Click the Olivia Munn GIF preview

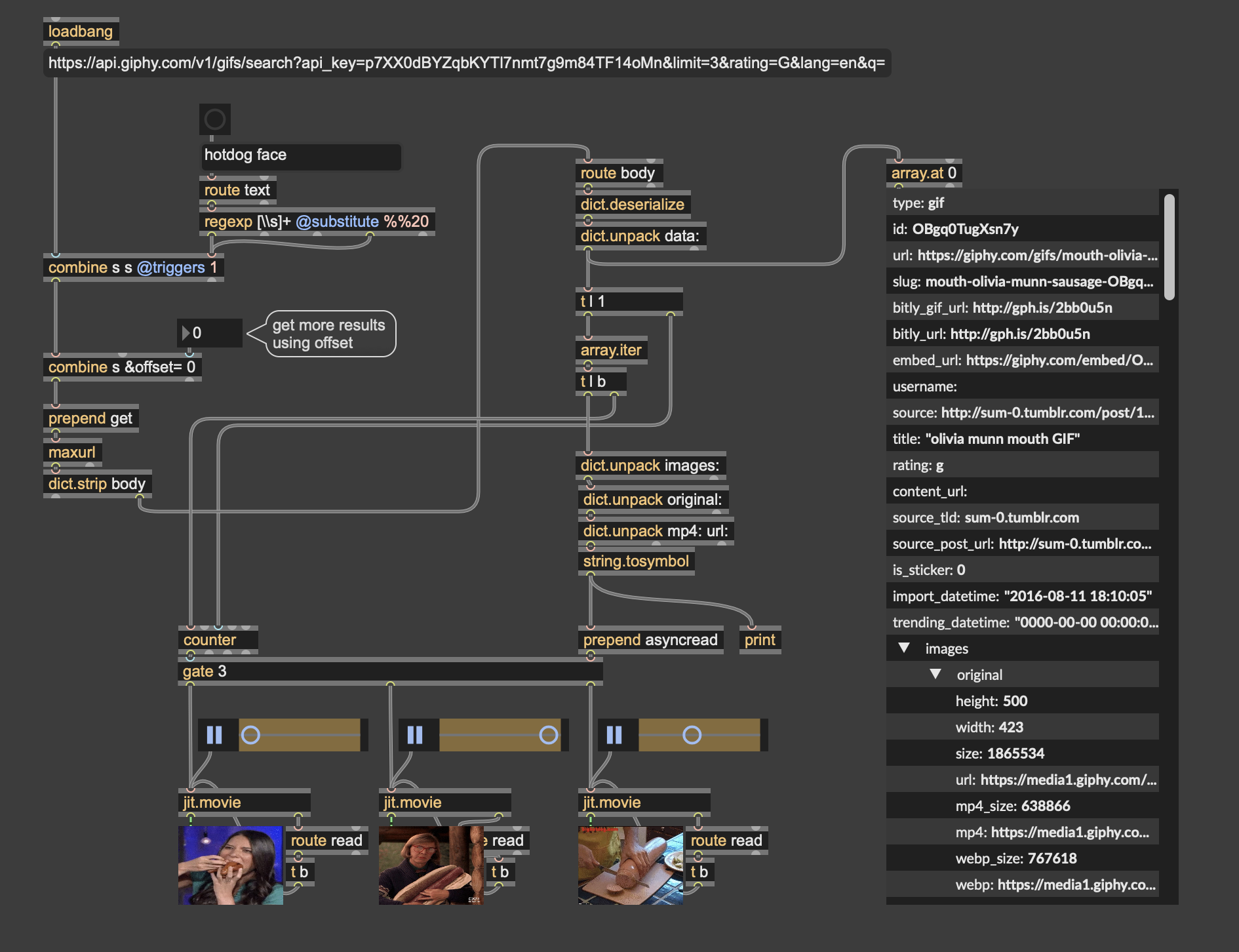231,865
